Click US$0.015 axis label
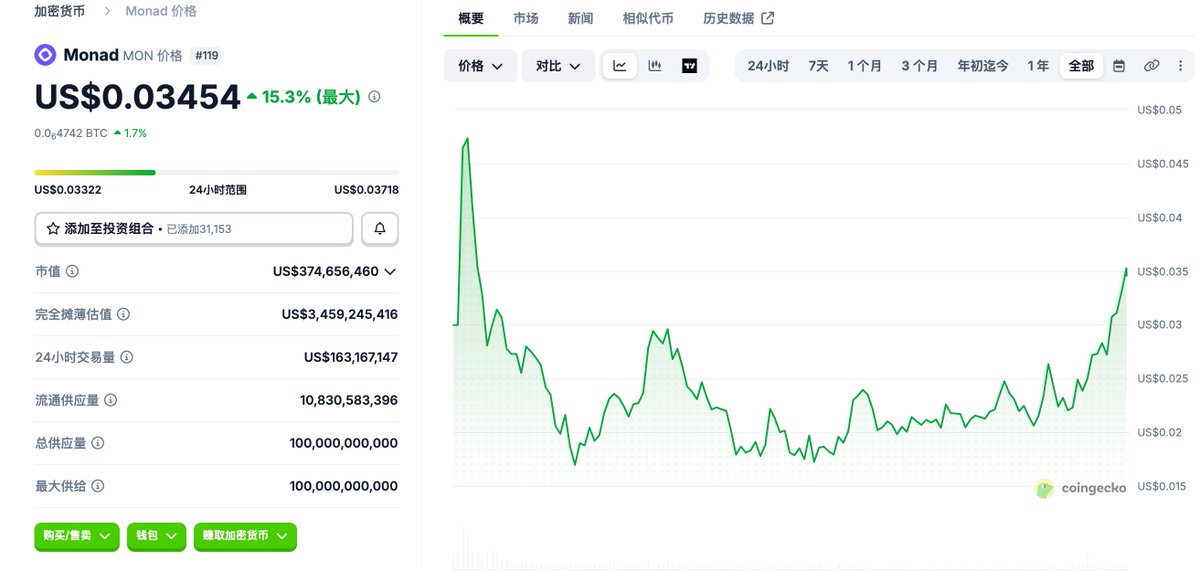This screenshot has width=1200, height=571. click(1162, 487)
